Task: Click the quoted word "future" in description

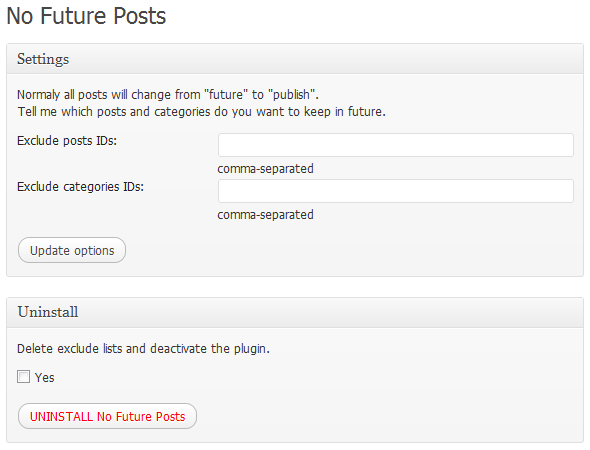Action: (x=226, y=94)
